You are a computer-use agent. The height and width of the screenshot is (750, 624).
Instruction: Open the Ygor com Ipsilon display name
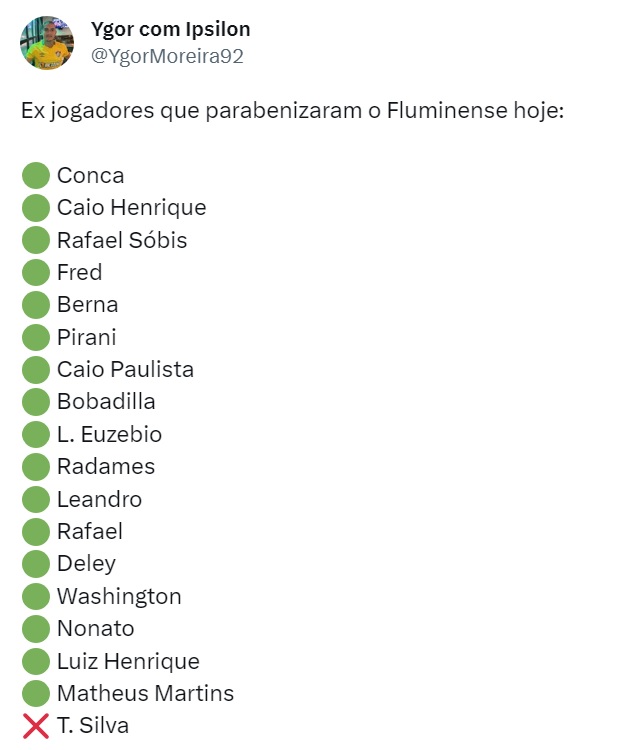point(171,29)
